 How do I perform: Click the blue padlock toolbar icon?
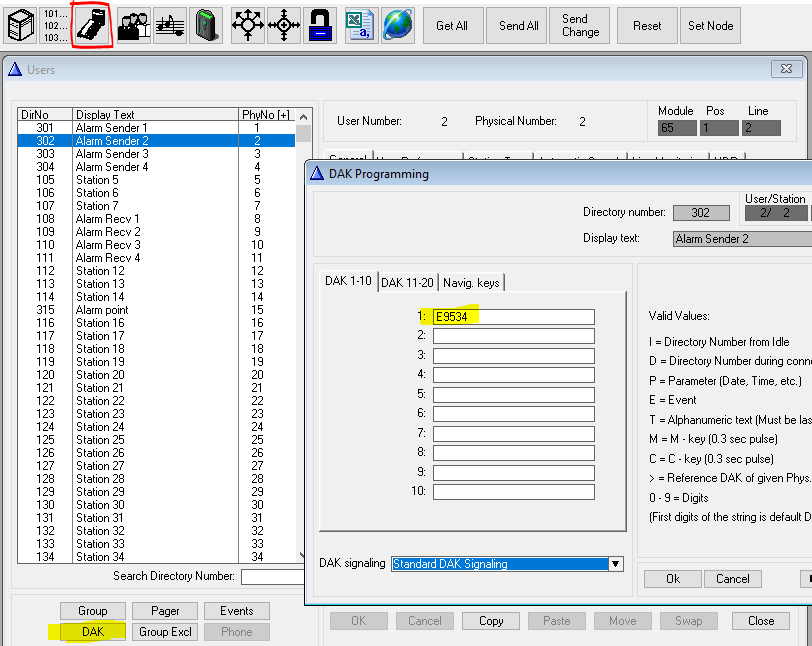[321, 25]
